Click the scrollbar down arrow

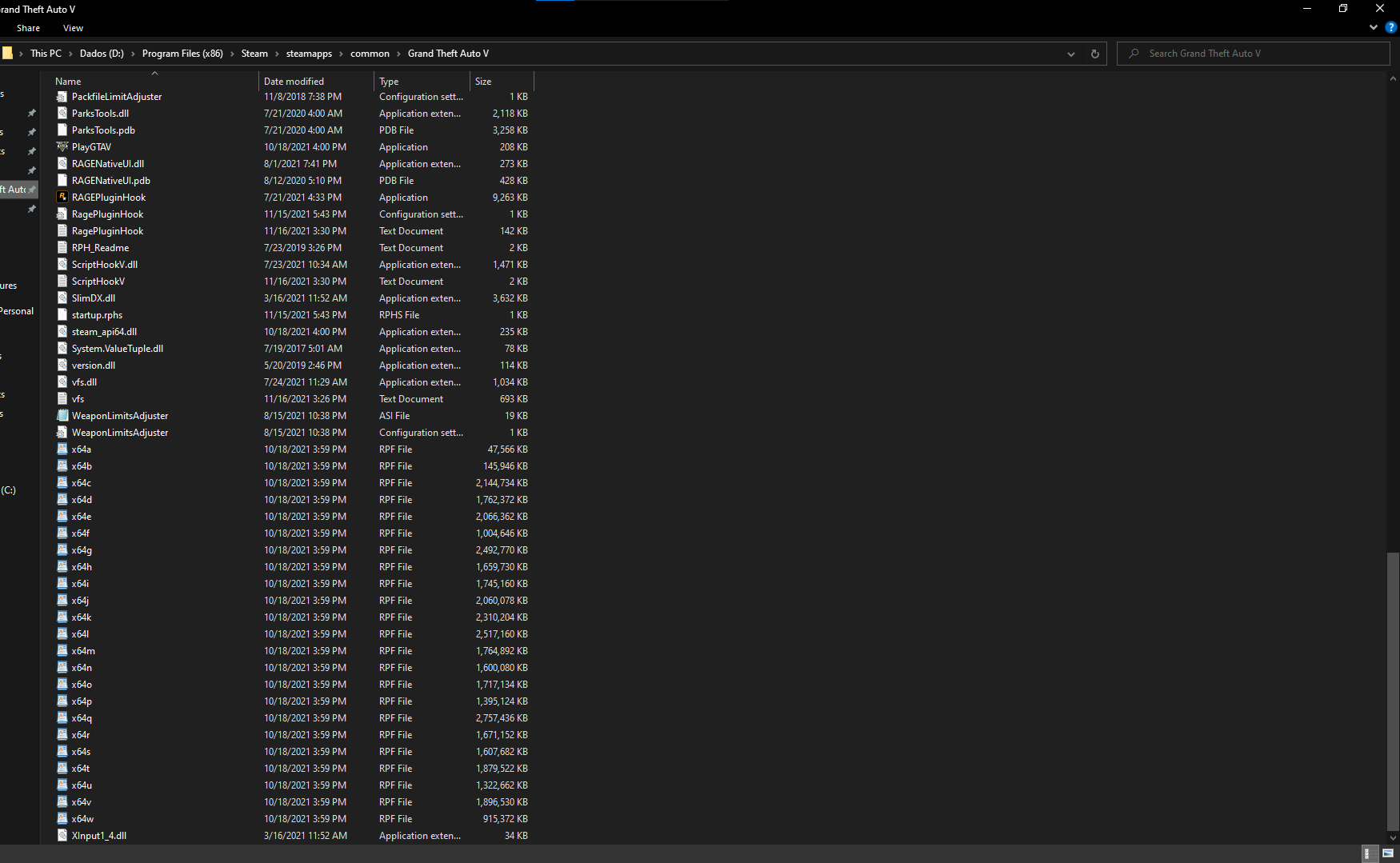coord(1393,838)
